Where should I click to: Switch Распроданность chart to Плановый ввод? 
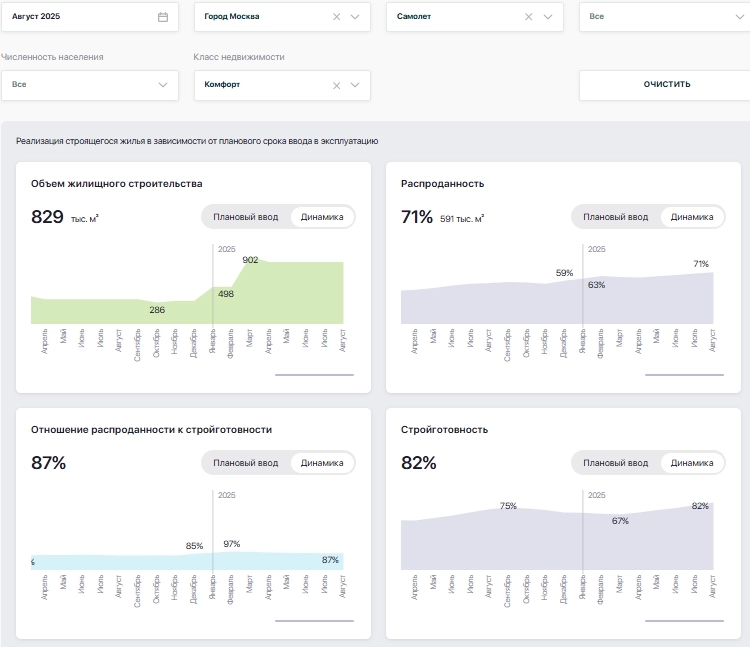coord(616,217)
